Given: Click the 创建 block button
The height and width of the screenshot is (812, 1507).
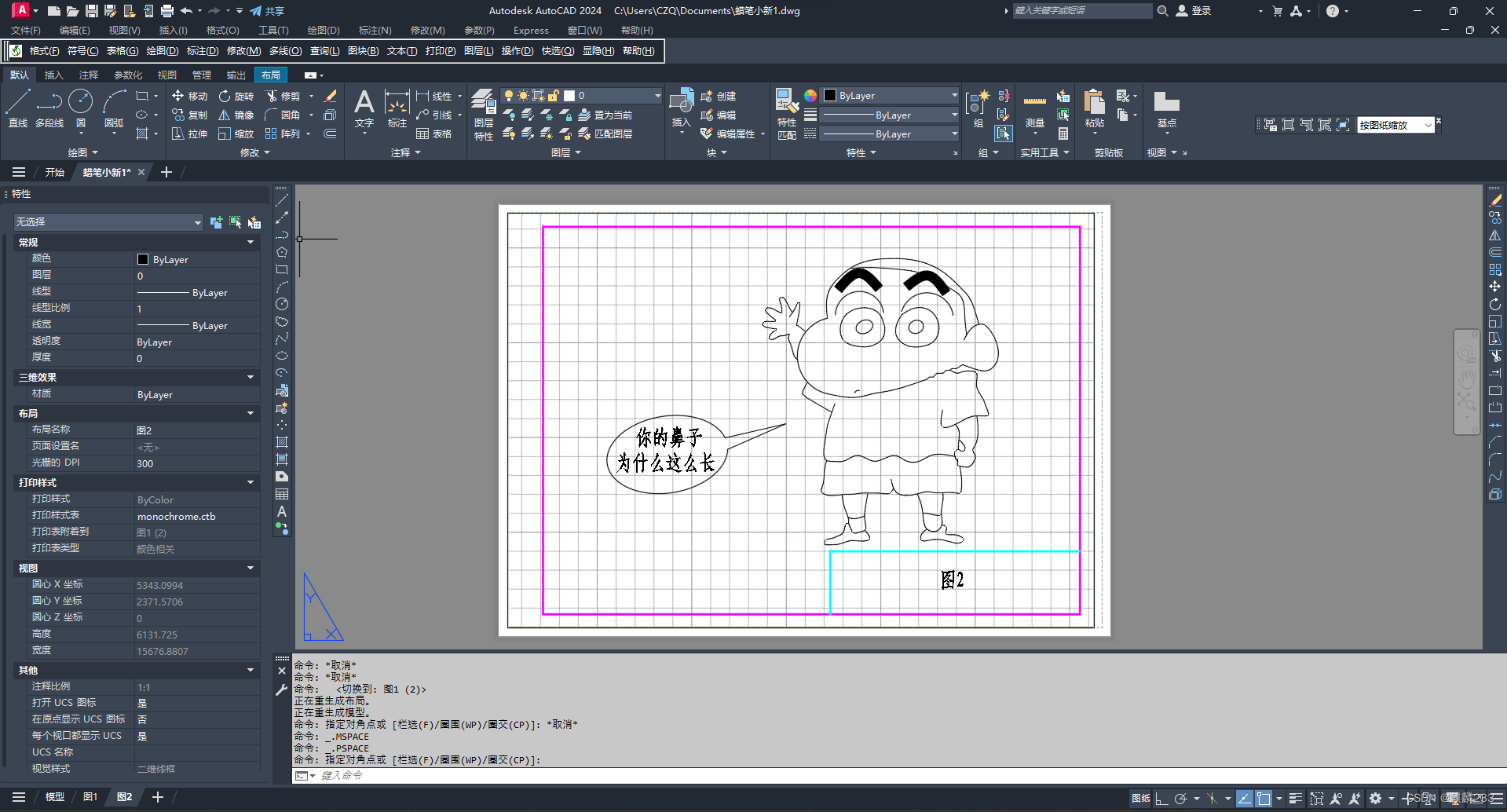Looking at the screenshot, I should pos(718,96).
